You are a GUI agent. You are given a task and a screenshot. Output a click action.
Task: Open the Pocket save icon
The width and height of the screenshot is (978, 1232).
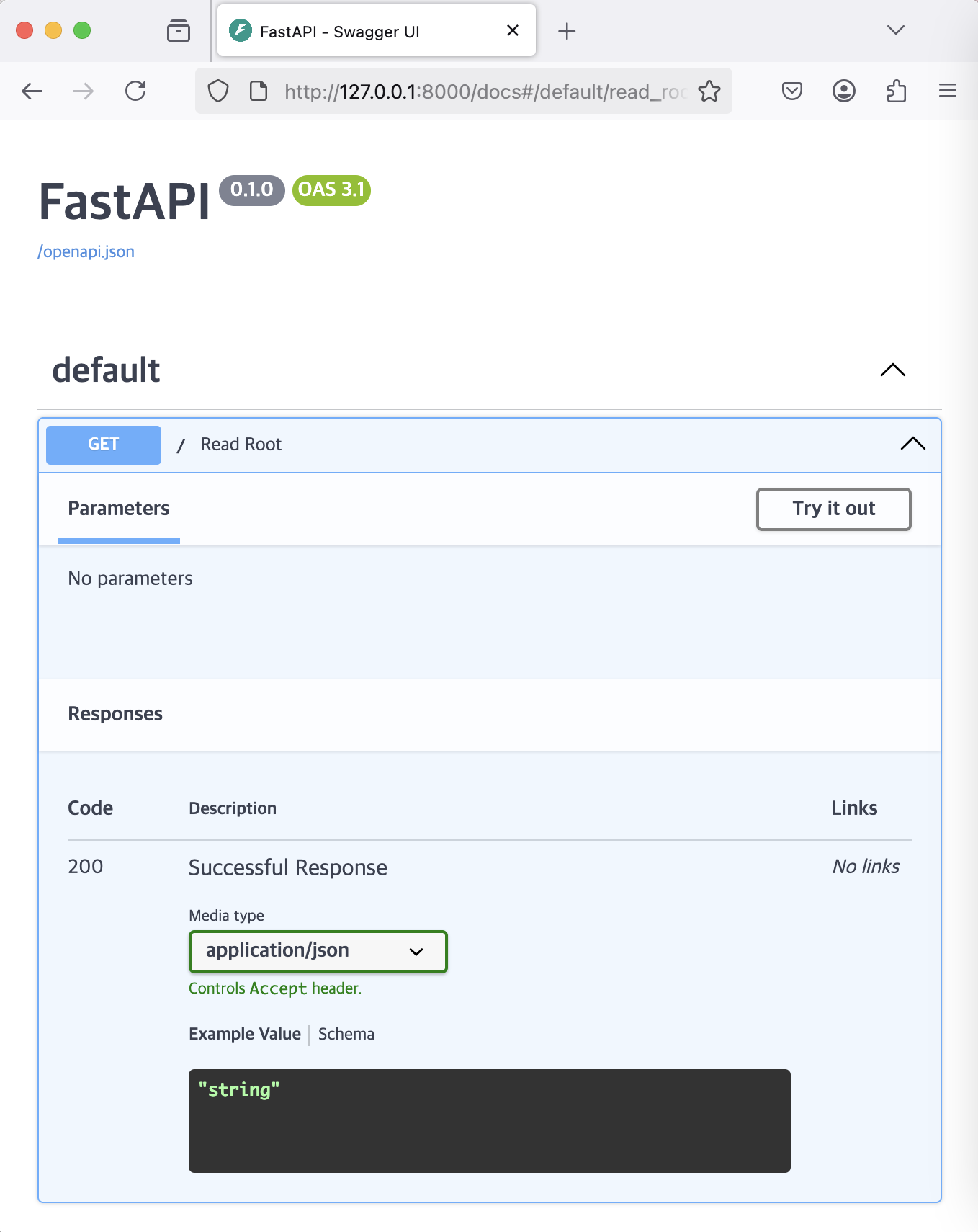pos(792,91)
